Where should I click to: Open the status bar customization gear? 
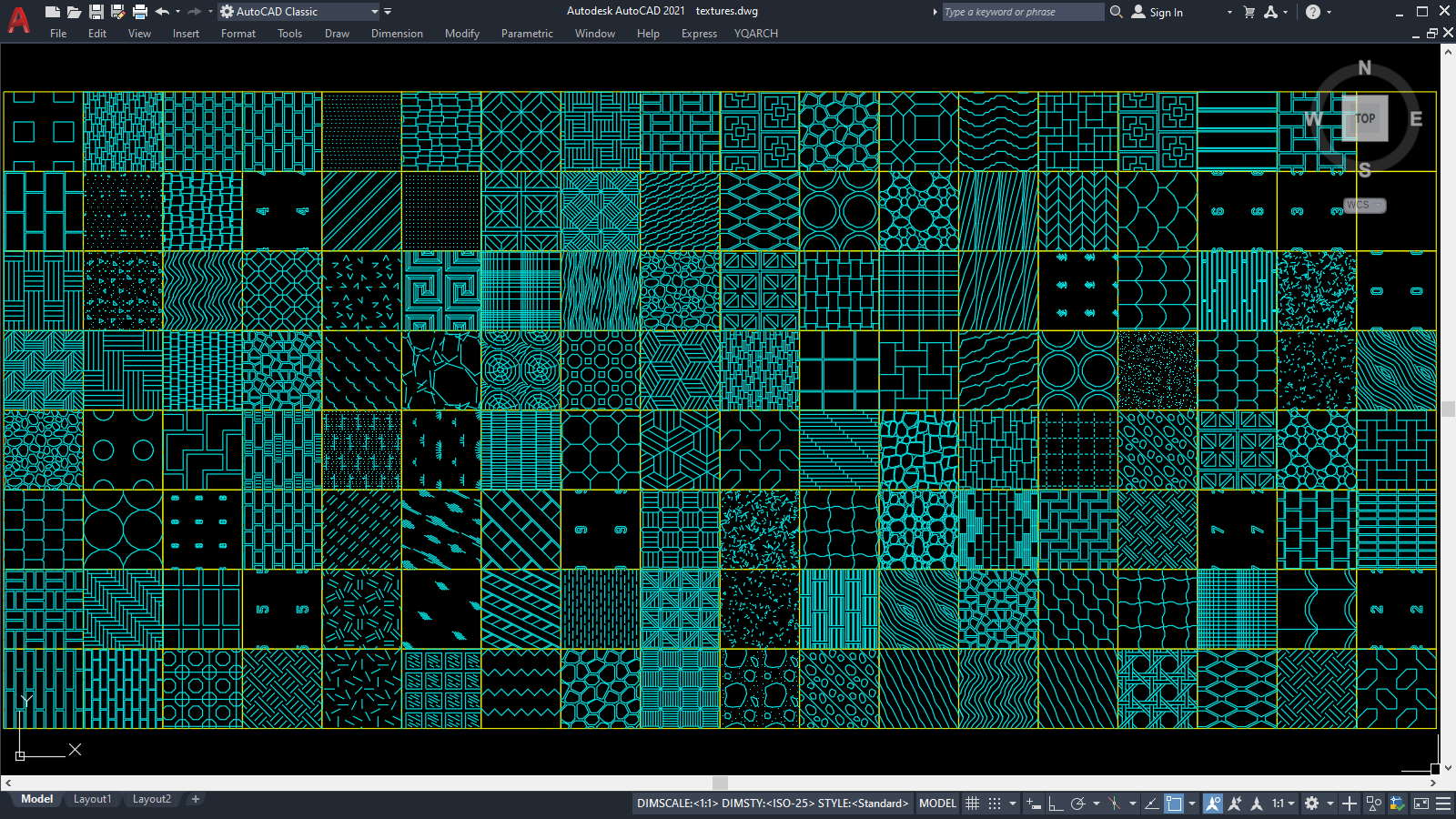(x=1311, y=803)
